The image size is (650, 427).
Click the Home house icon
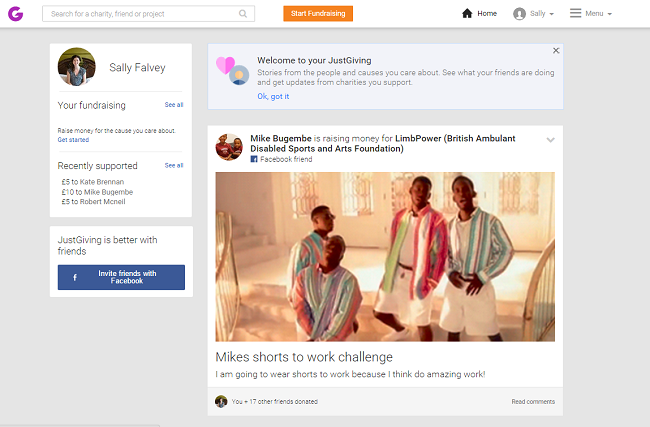coord(467,13)
